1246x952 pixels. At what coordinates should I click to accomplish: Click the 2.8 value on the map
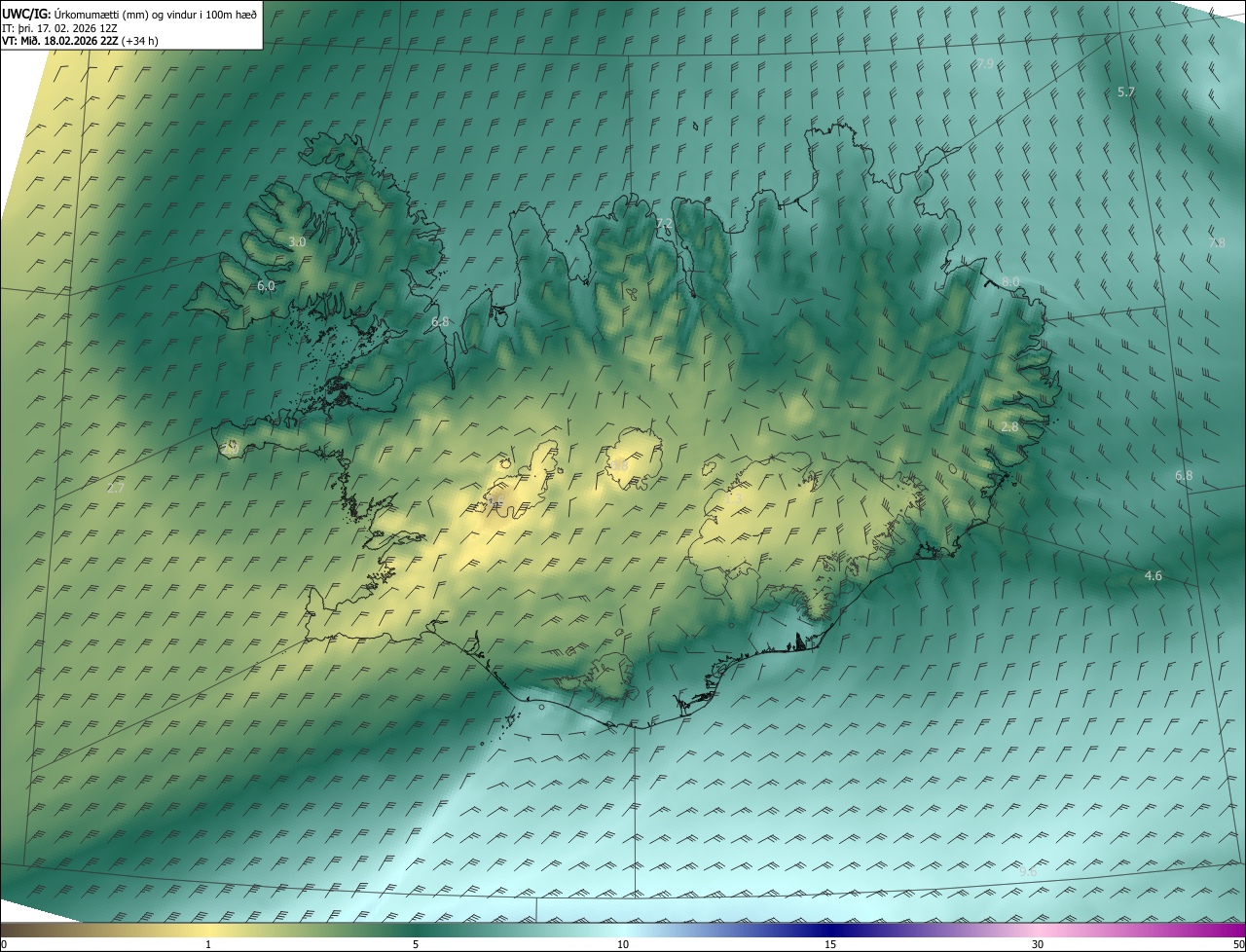[x=1009, y=426]
